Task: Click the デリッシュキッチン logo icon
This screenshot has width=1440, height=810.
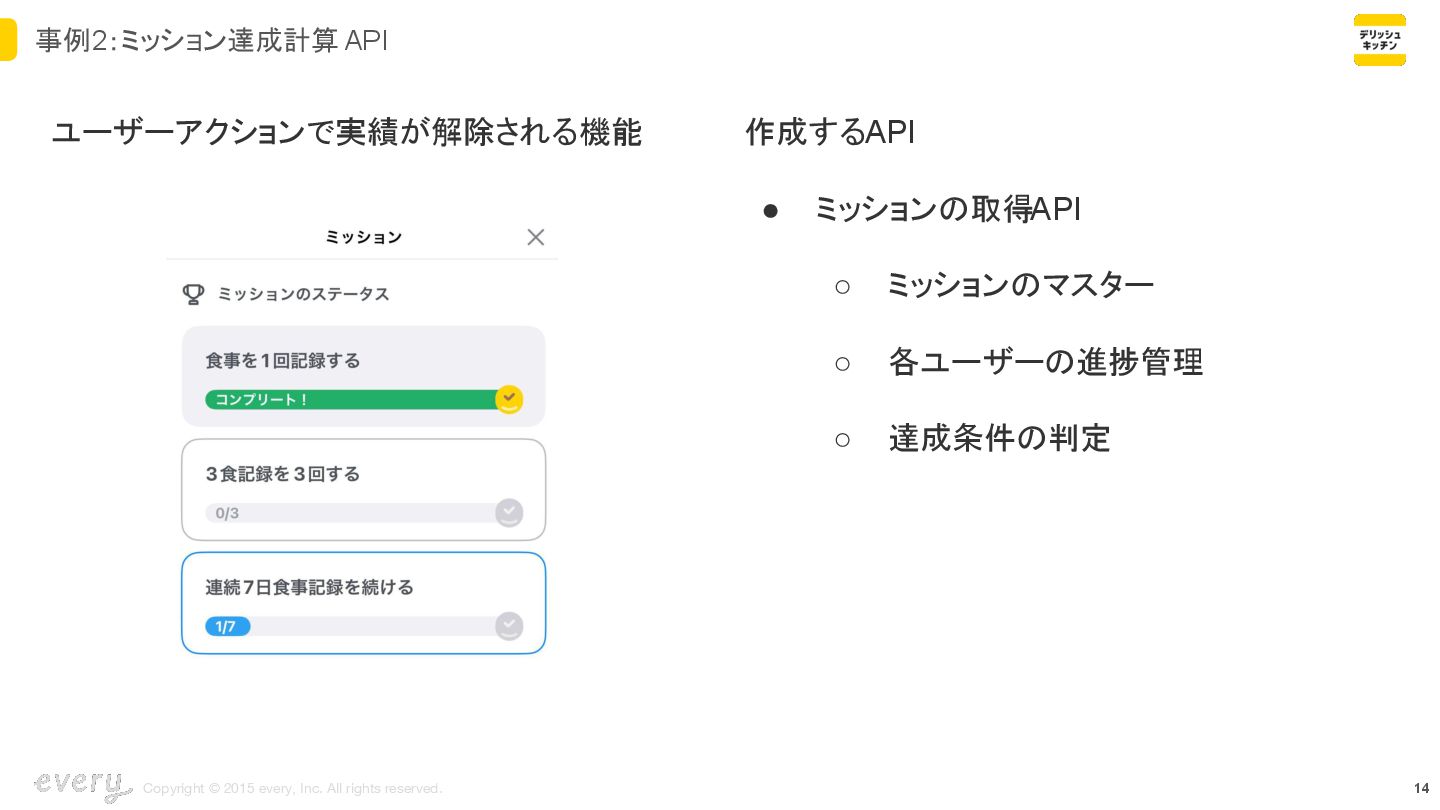Action: point(1380,40)
